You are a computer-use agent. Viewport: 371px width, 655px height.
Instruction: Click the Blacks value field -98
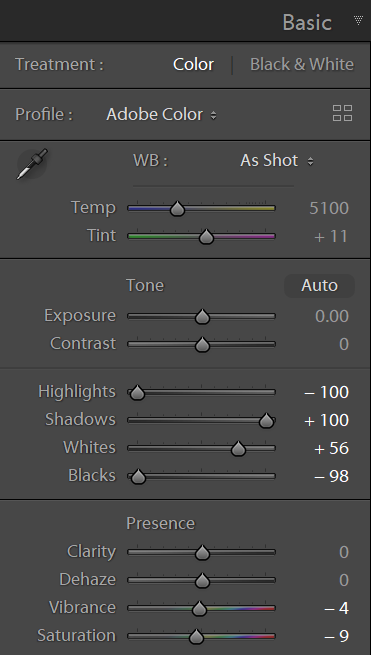(x=331, y=477)
